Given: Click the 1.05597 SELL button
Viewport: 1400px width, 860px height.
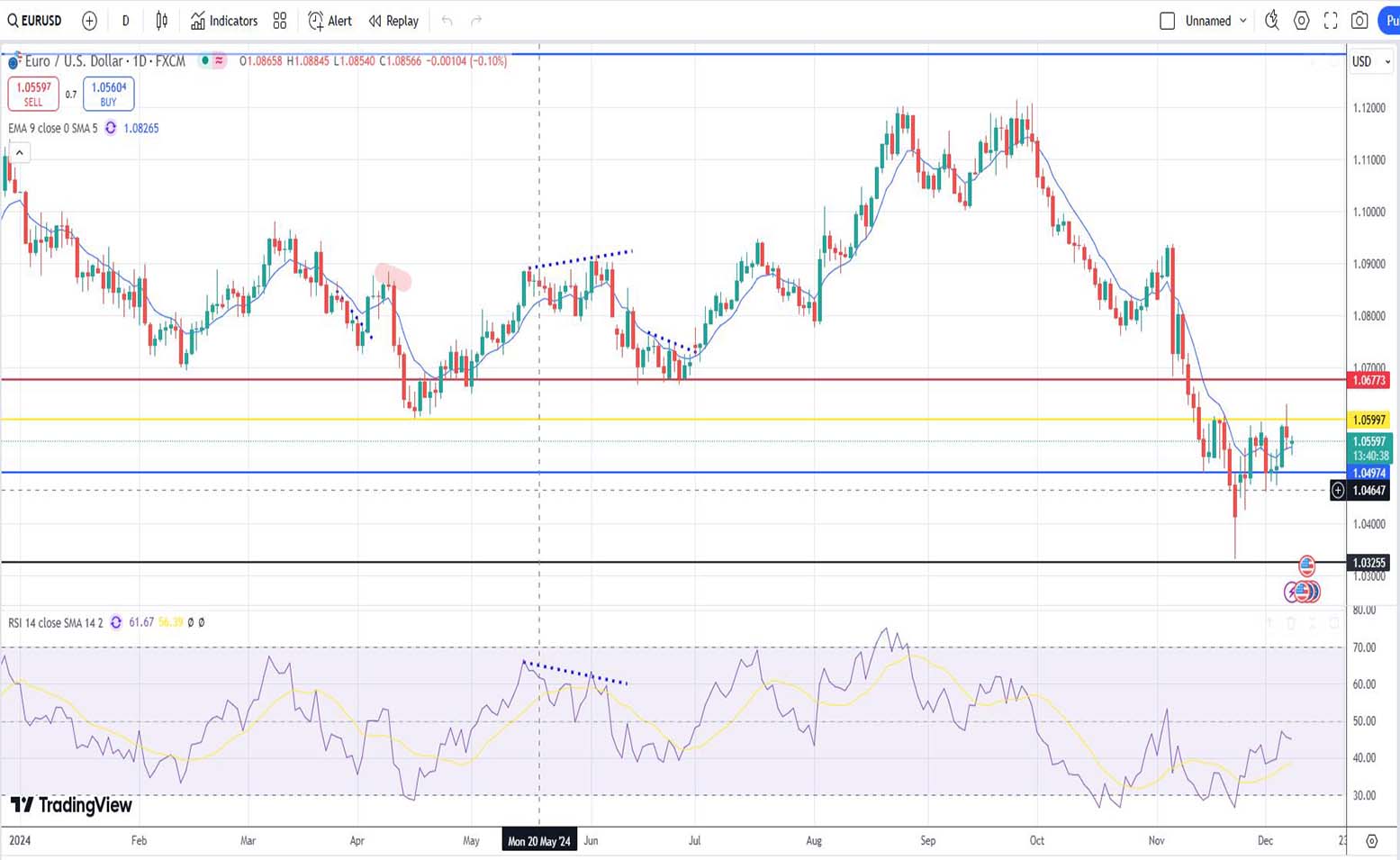Looking at the screenshot, I should 33,94.
